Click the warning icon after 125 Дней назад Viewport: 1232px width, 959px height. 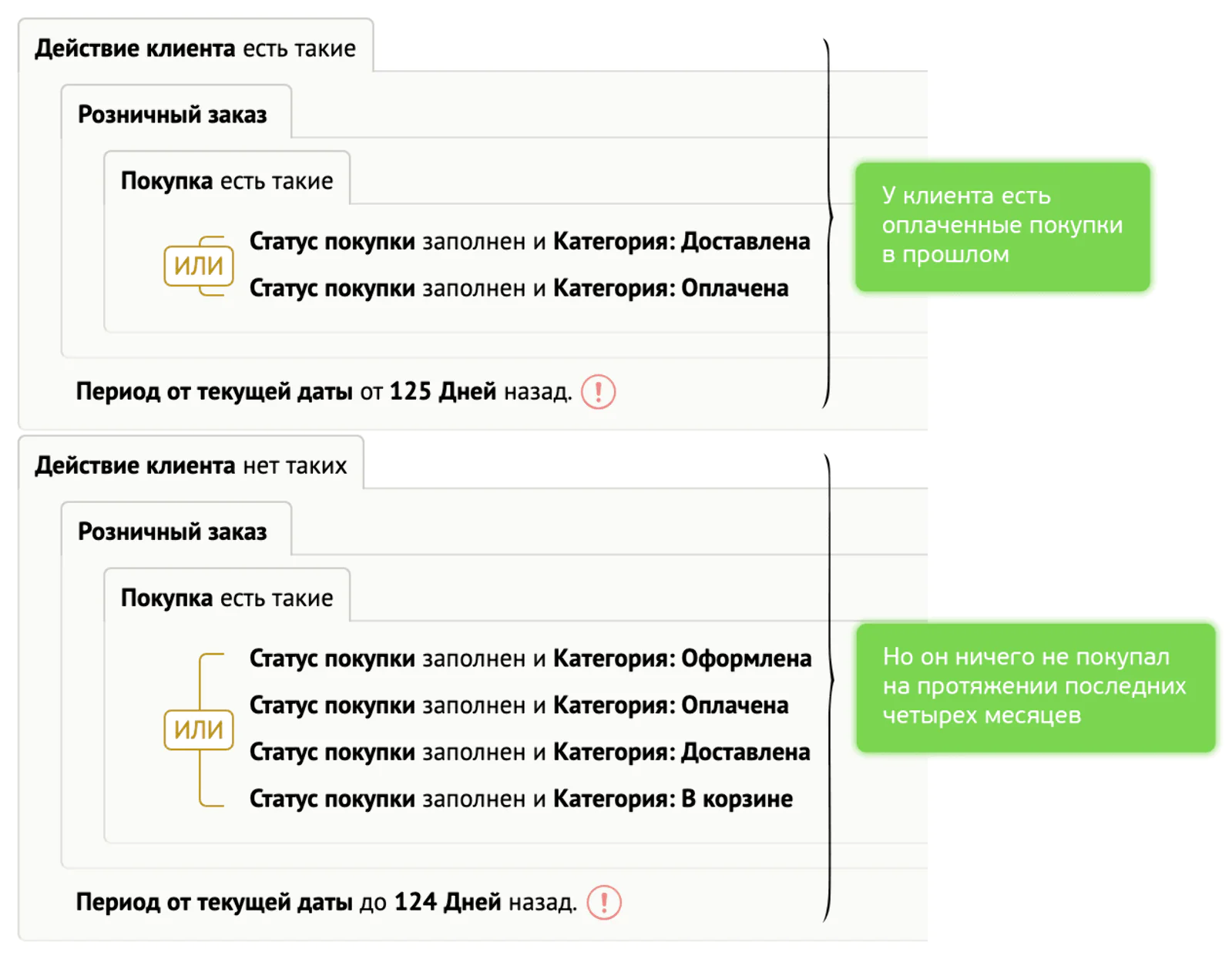(598, 392)
